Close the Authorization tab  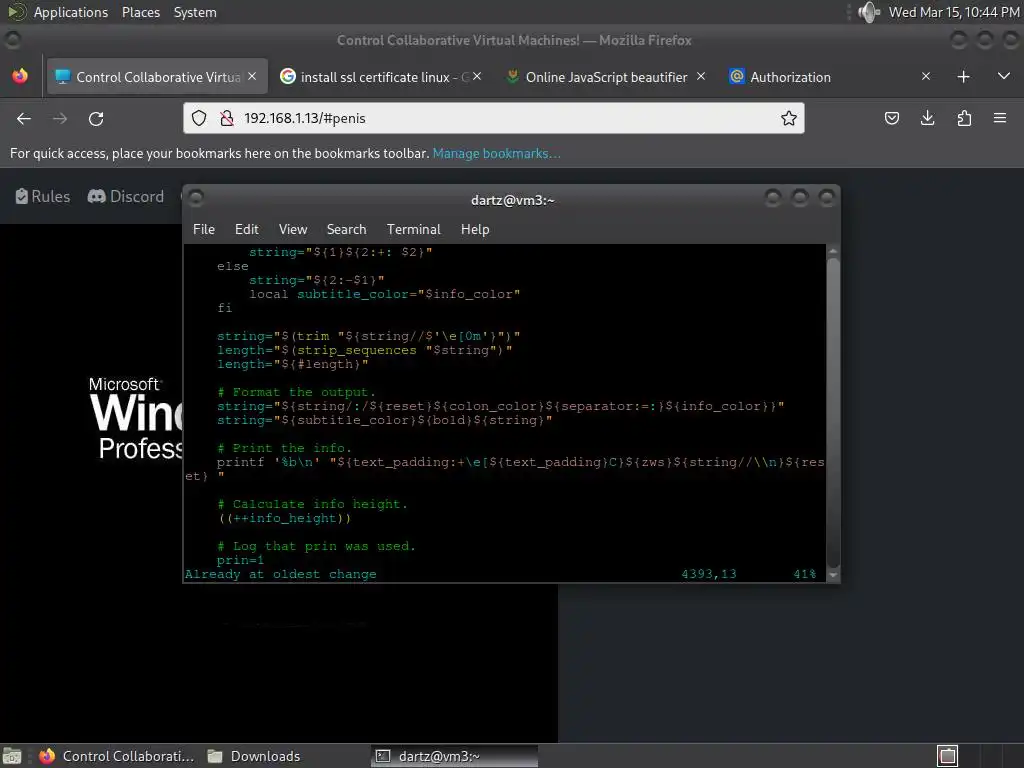(x=925, y=76)
